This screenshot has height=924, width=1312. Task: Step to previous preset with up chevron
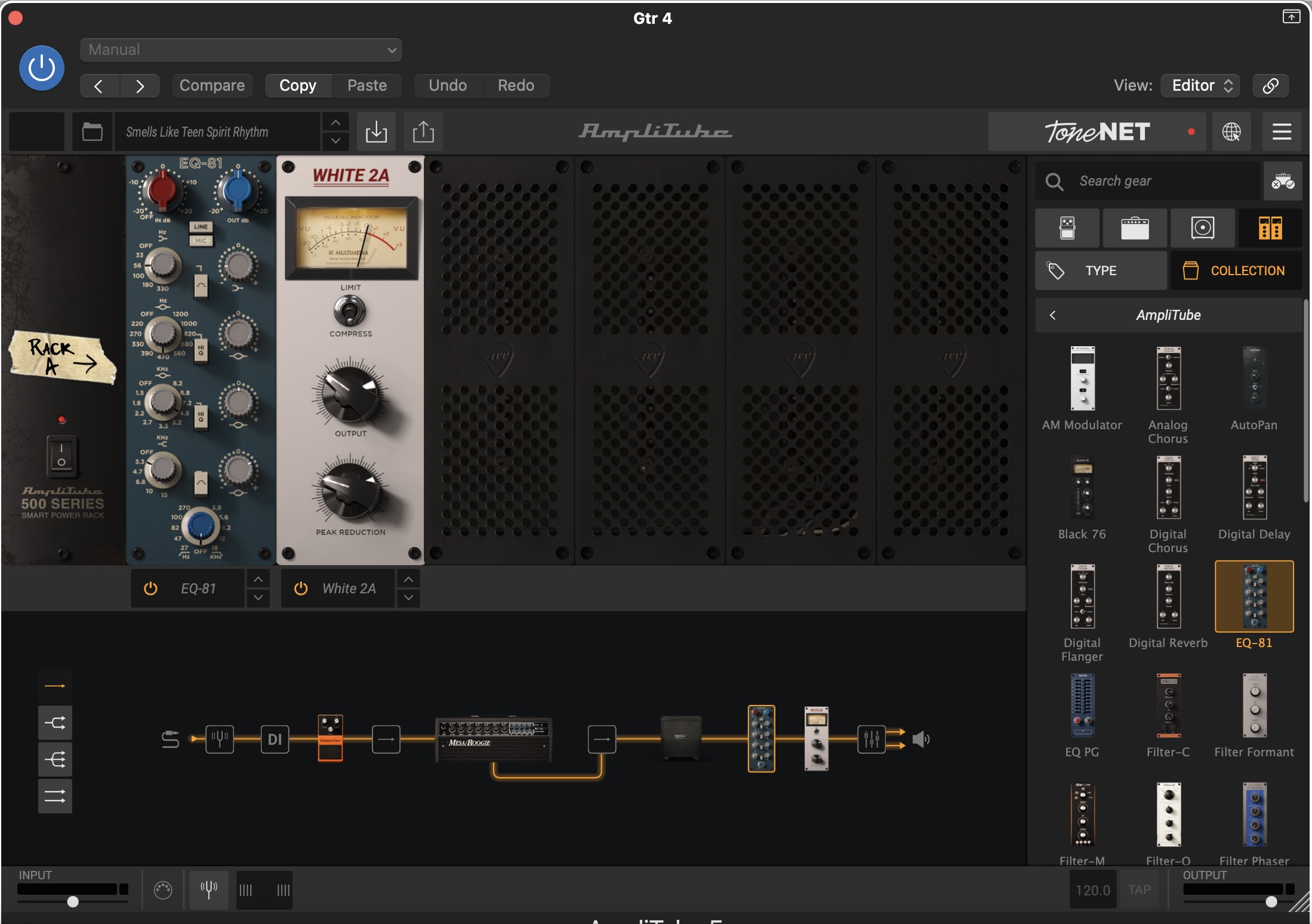point(335,122)
